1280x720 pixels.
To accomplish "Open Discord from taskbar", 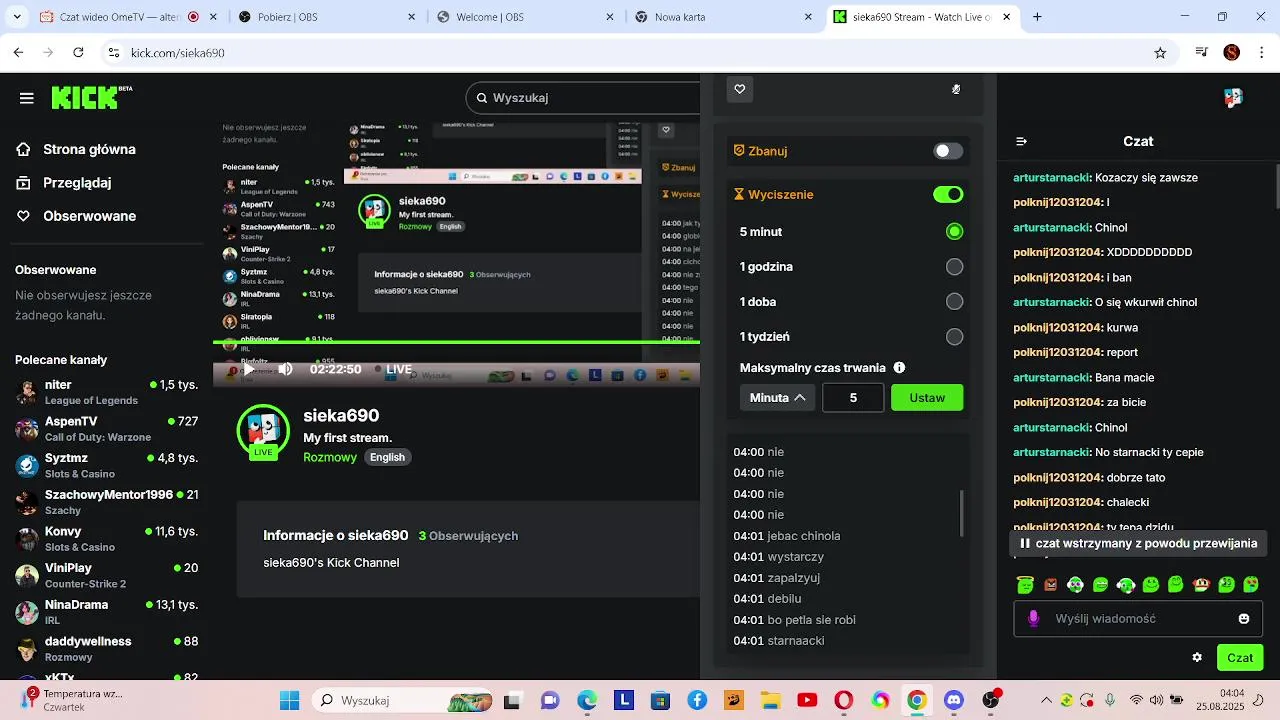I will point(954,700).
